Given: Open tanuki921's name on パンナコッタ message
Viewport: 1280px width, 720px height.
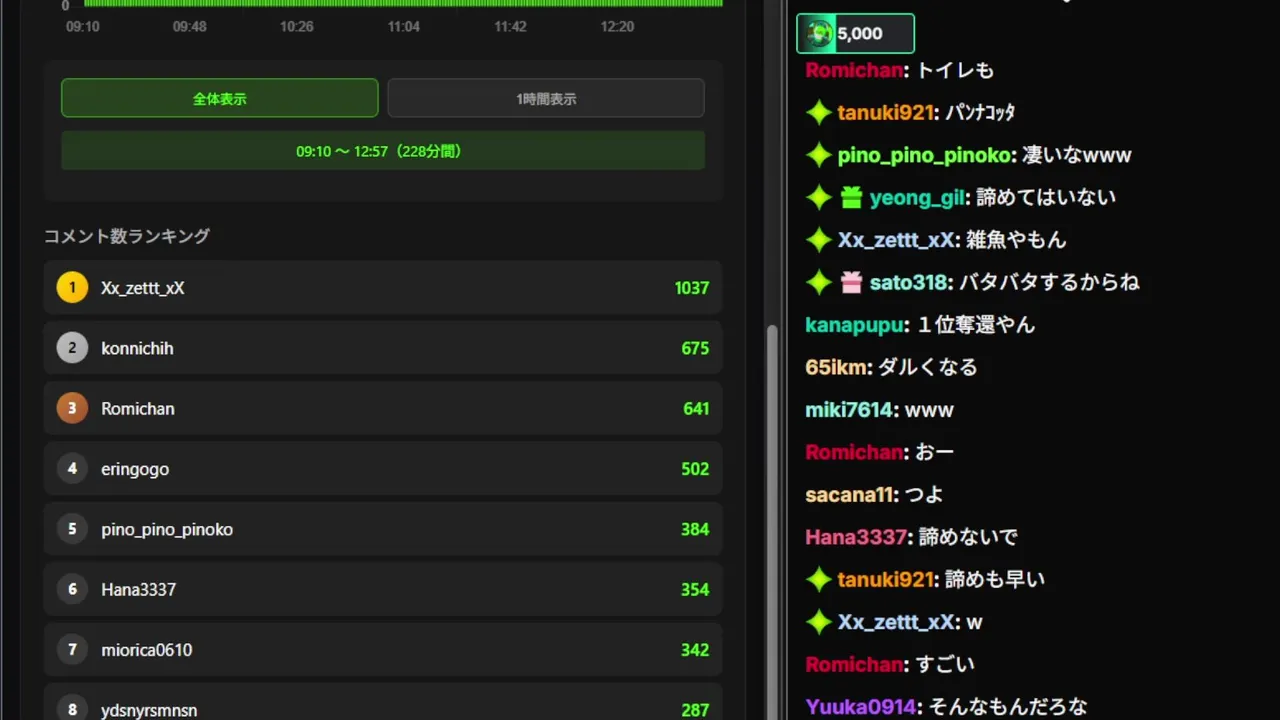Looking at the screenshot, I should coord(886,113).
